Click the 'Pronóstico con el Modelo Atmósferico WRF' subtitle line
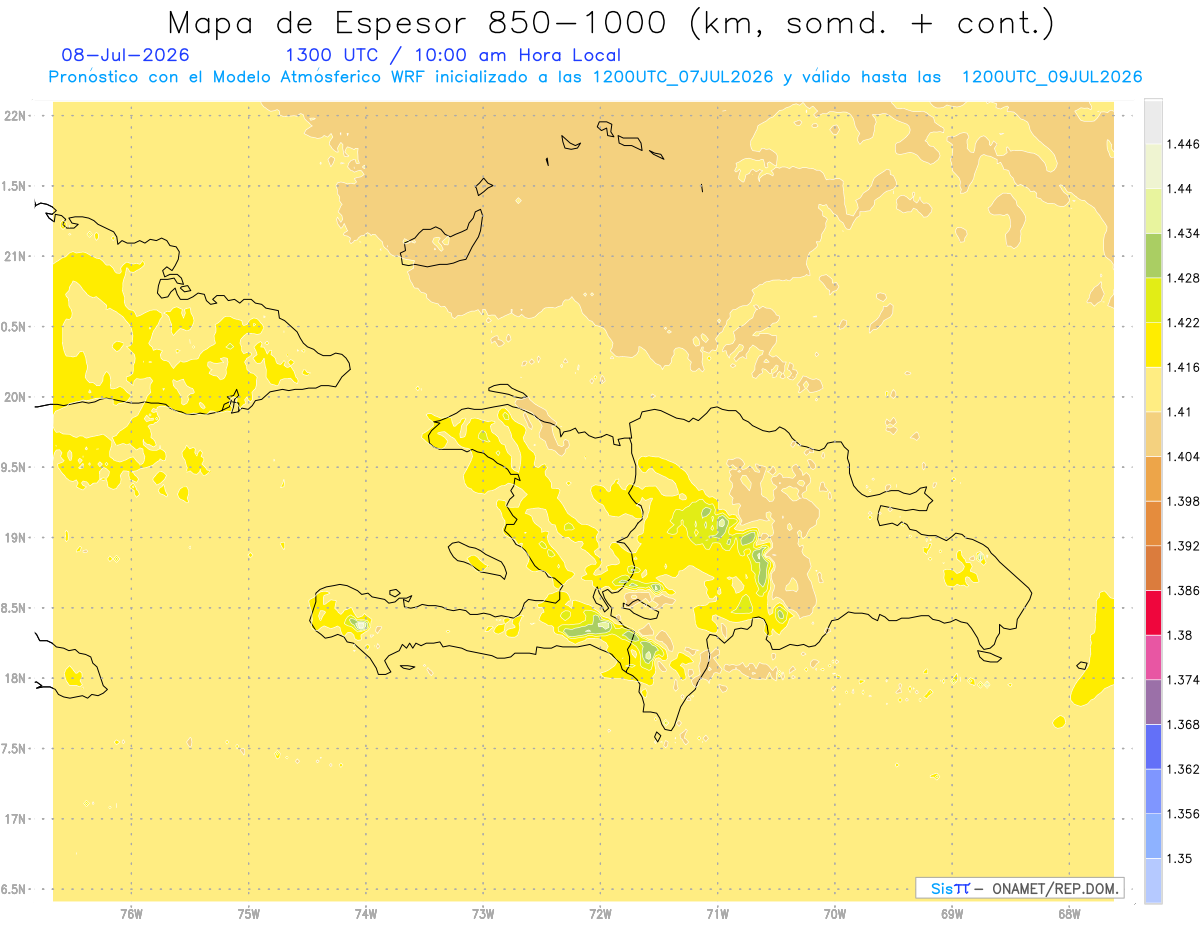The width and height of the screenshot is (1200, 927). (x=595, y=77)
